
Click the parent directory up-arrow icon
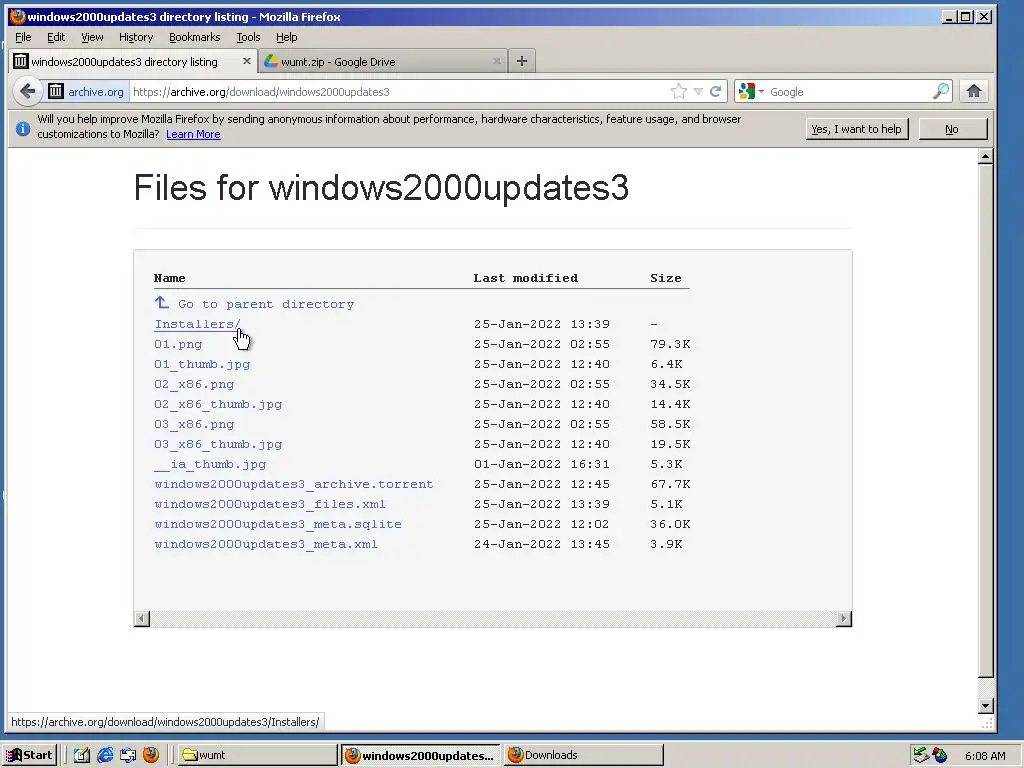tap(162, 302)
